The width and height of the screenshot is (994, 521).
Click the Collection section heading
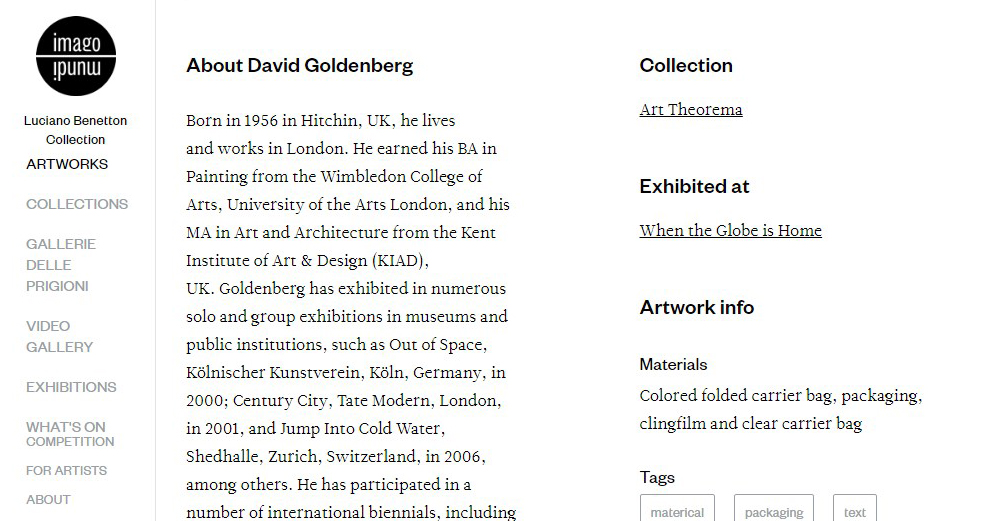[686, 65]
